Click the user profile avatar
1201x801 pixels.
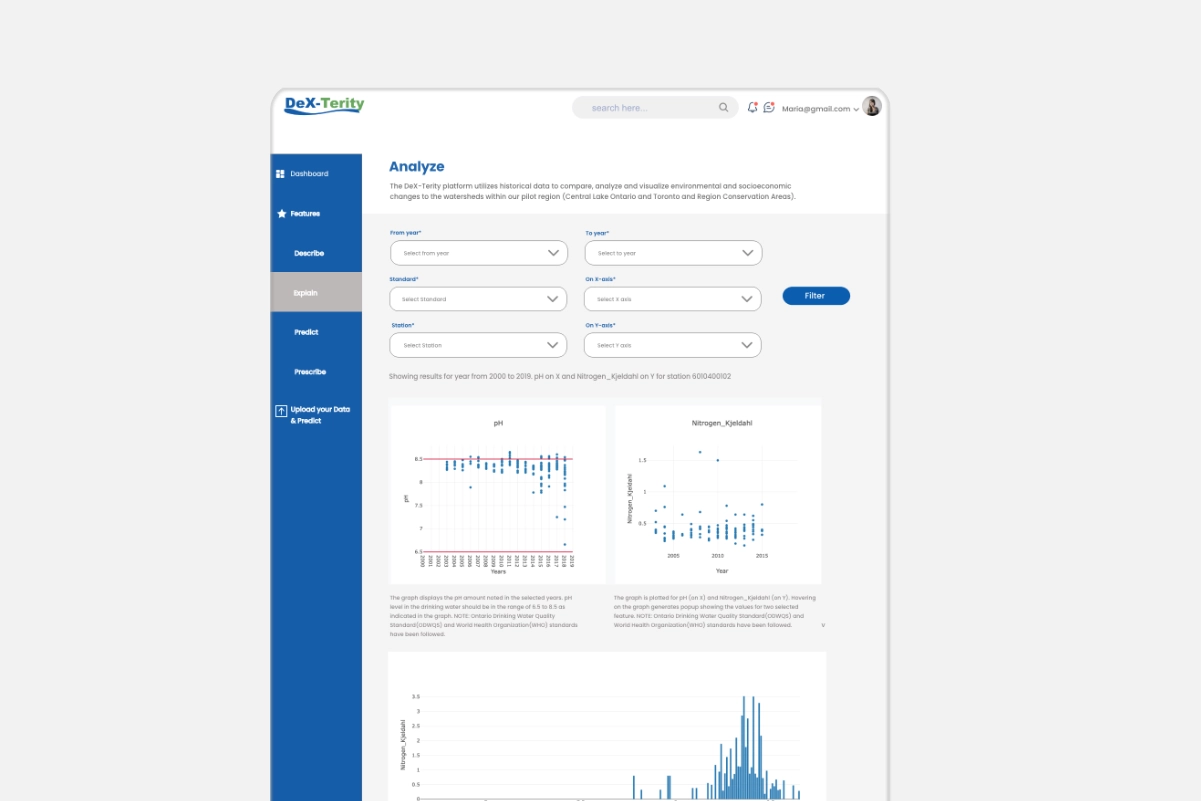point(872,107)
